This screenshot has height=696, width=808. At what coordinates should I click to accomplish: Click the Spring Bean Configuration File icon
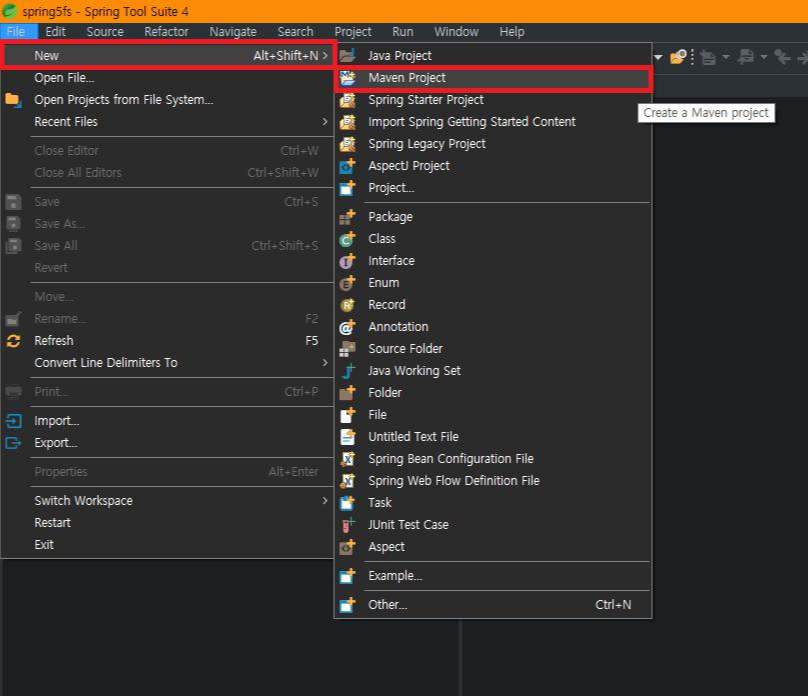point(348,459)
